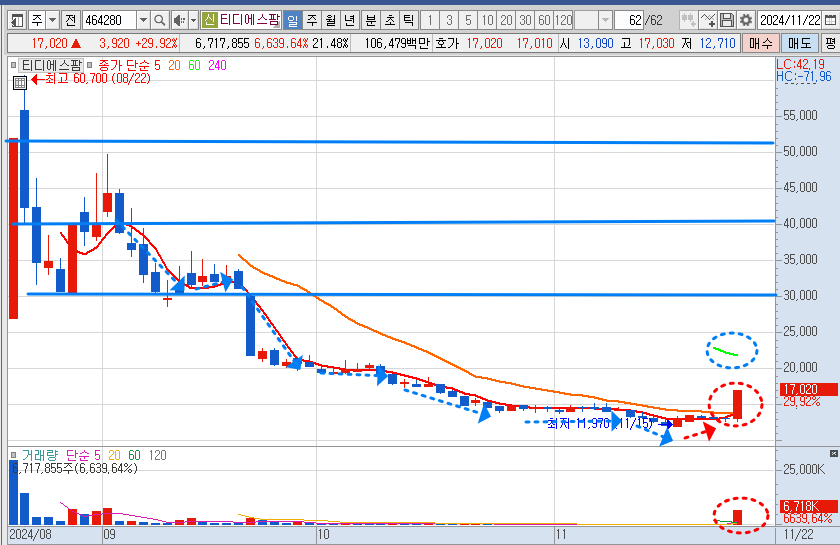Click the 평 button at right edge

point(830,43)
